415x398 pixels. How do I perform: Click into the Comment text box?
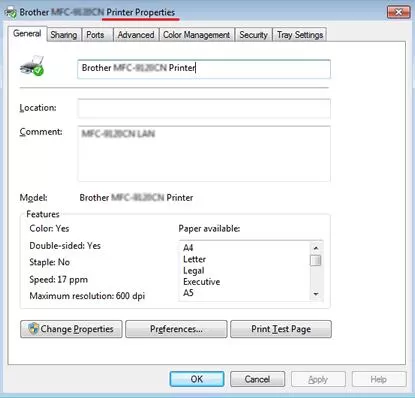click(204, 154)
